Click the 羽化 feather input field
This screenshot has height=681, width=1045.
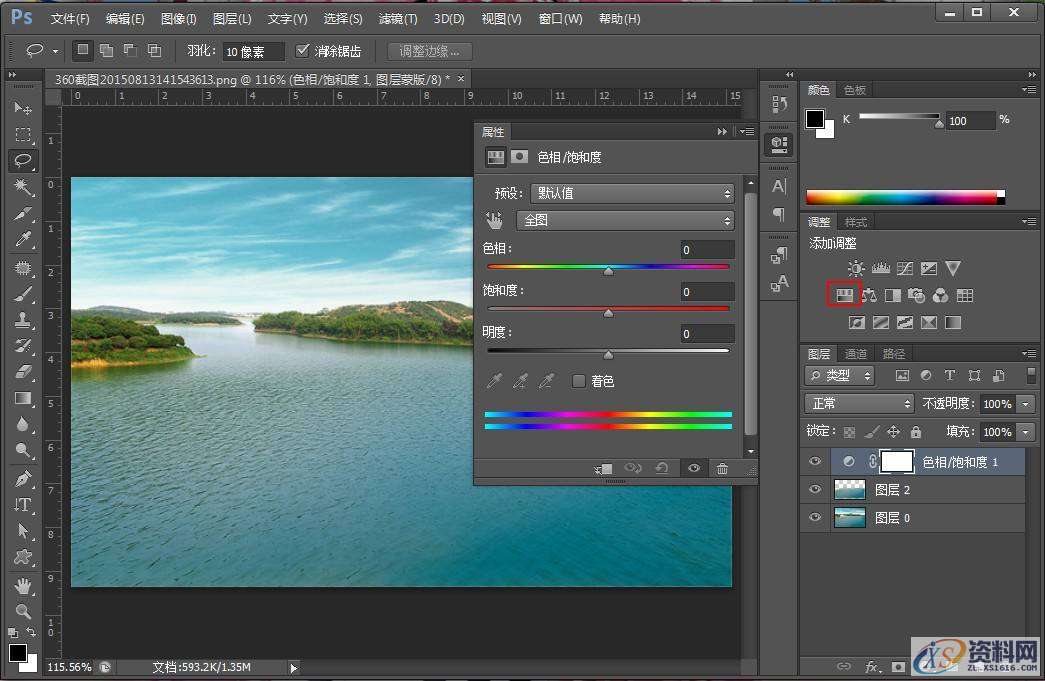click(x=252, y=51)
